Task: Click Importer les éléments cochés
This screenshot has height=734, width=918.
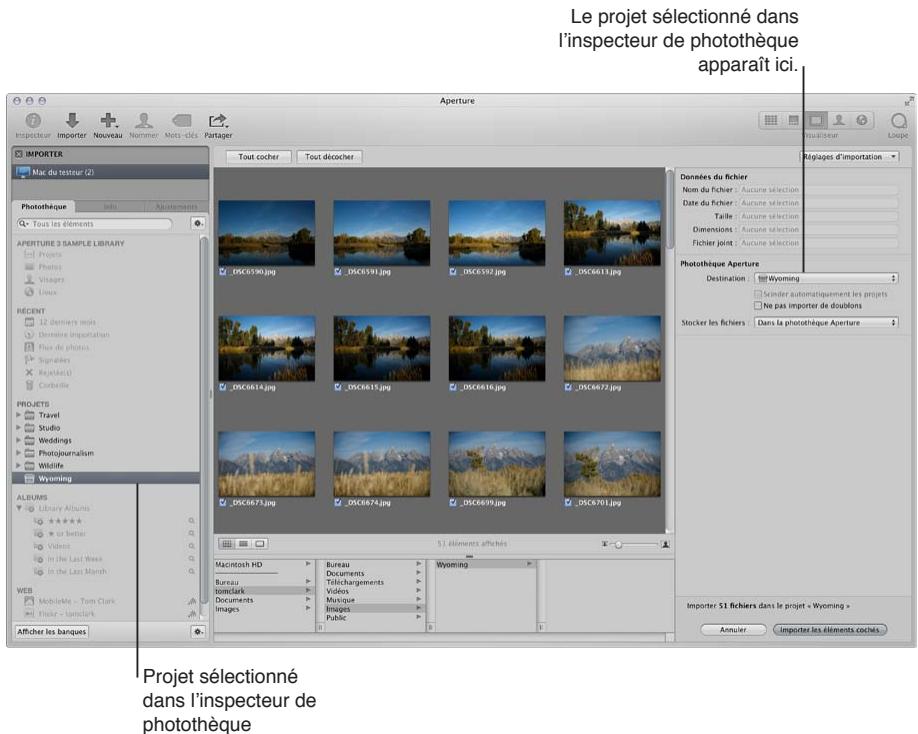Action: coord(830,630)
